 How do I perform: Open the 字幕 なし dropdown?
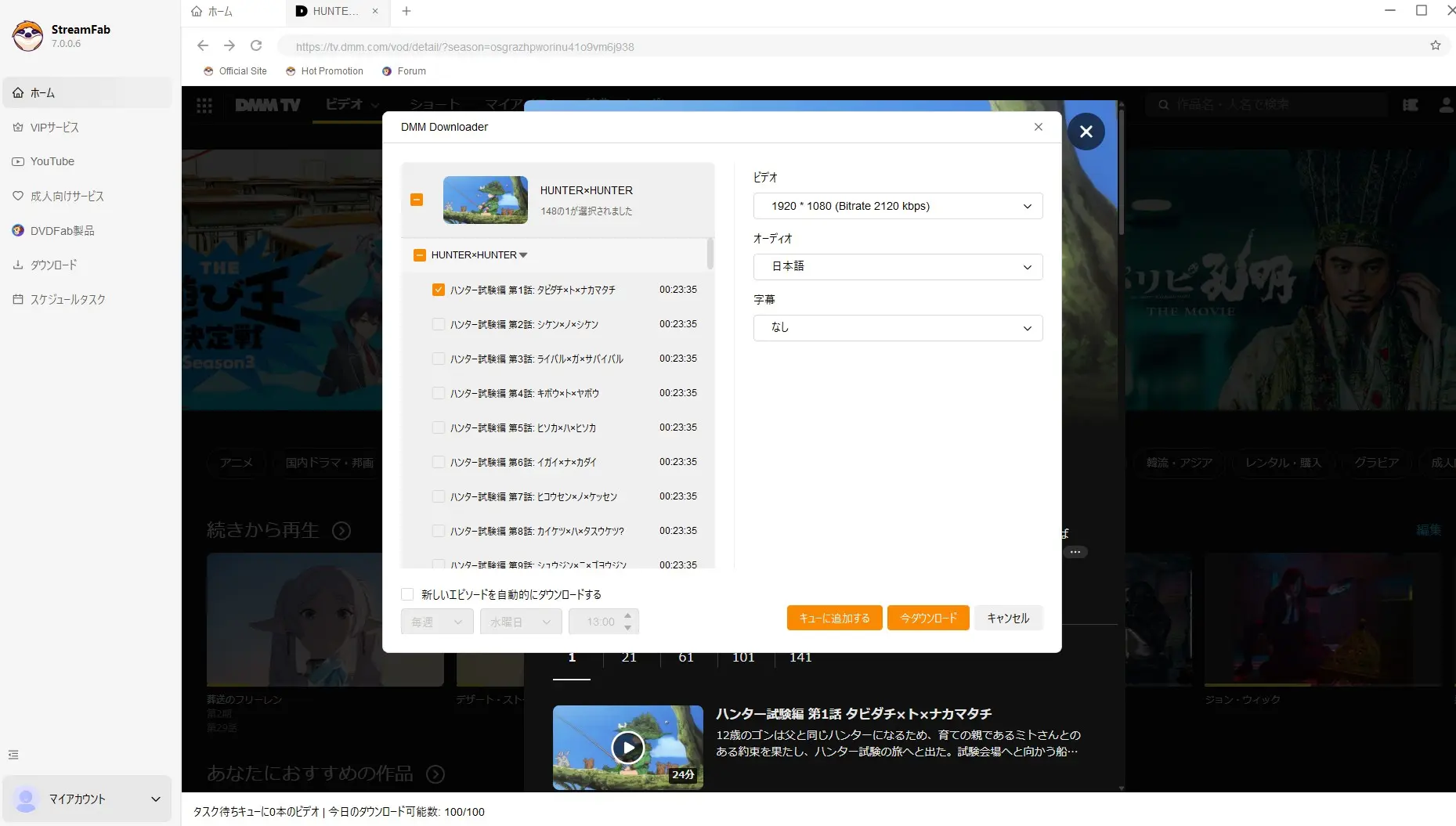898,328
